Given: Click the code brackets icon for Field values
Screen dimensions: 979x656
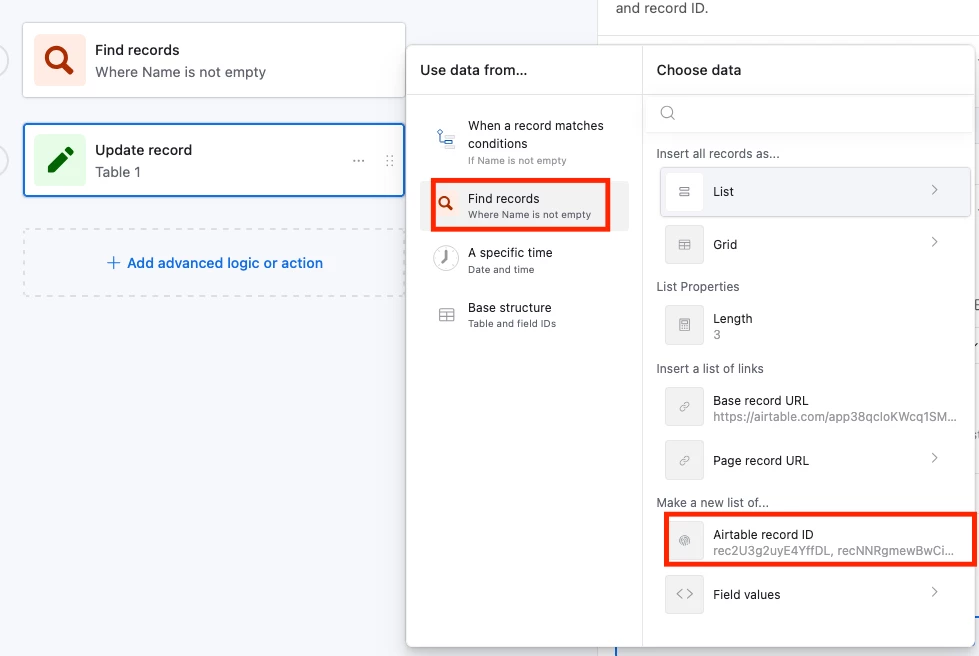Looking at the screenshot, I should [684, 594].
